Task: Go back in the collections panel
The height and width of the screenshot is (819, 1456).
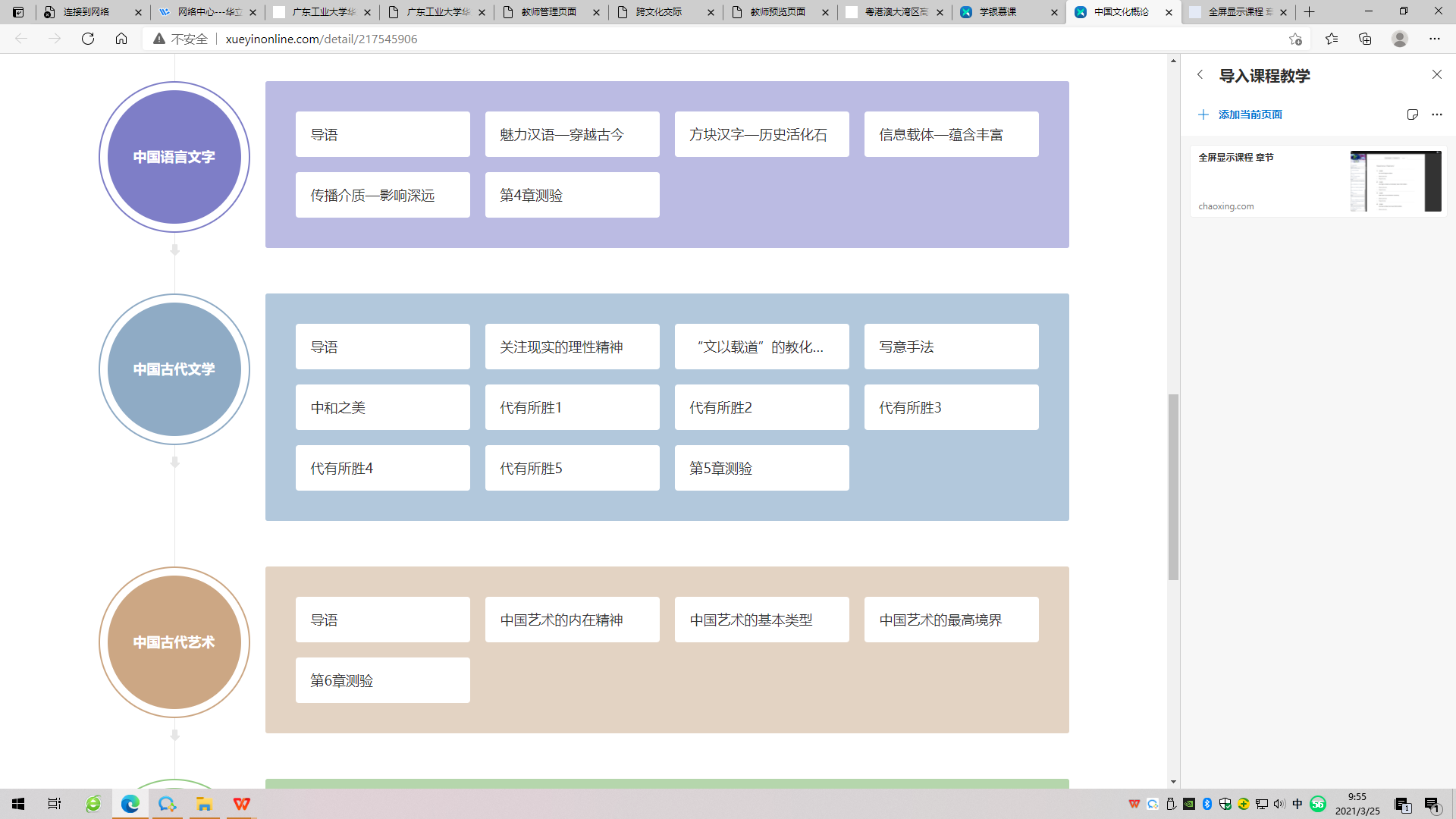Action: pyautogui.click(x=1200, y=75)
